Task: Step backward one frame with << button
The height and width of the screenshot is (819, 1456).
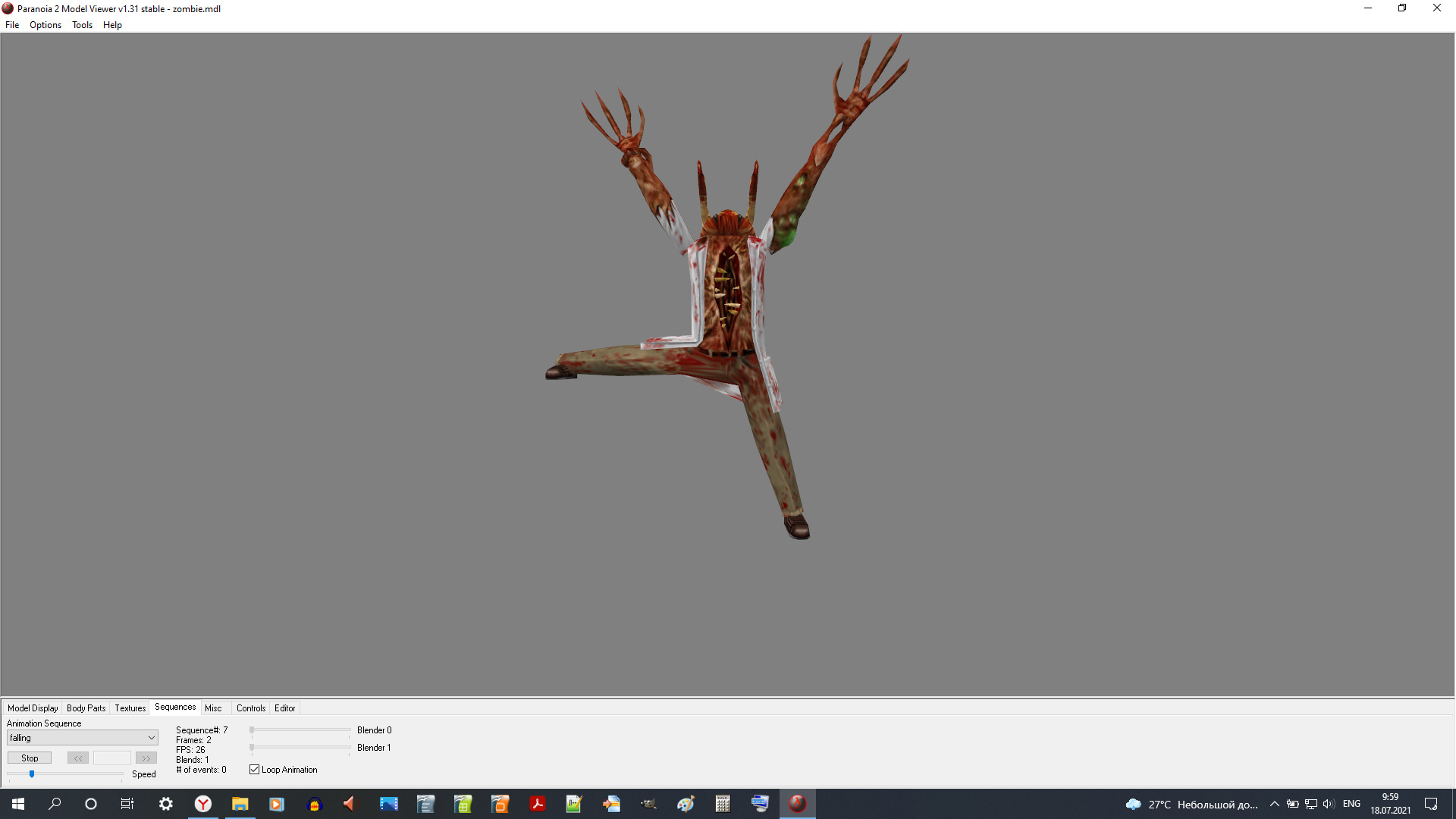Action: [x=77, y=758]
